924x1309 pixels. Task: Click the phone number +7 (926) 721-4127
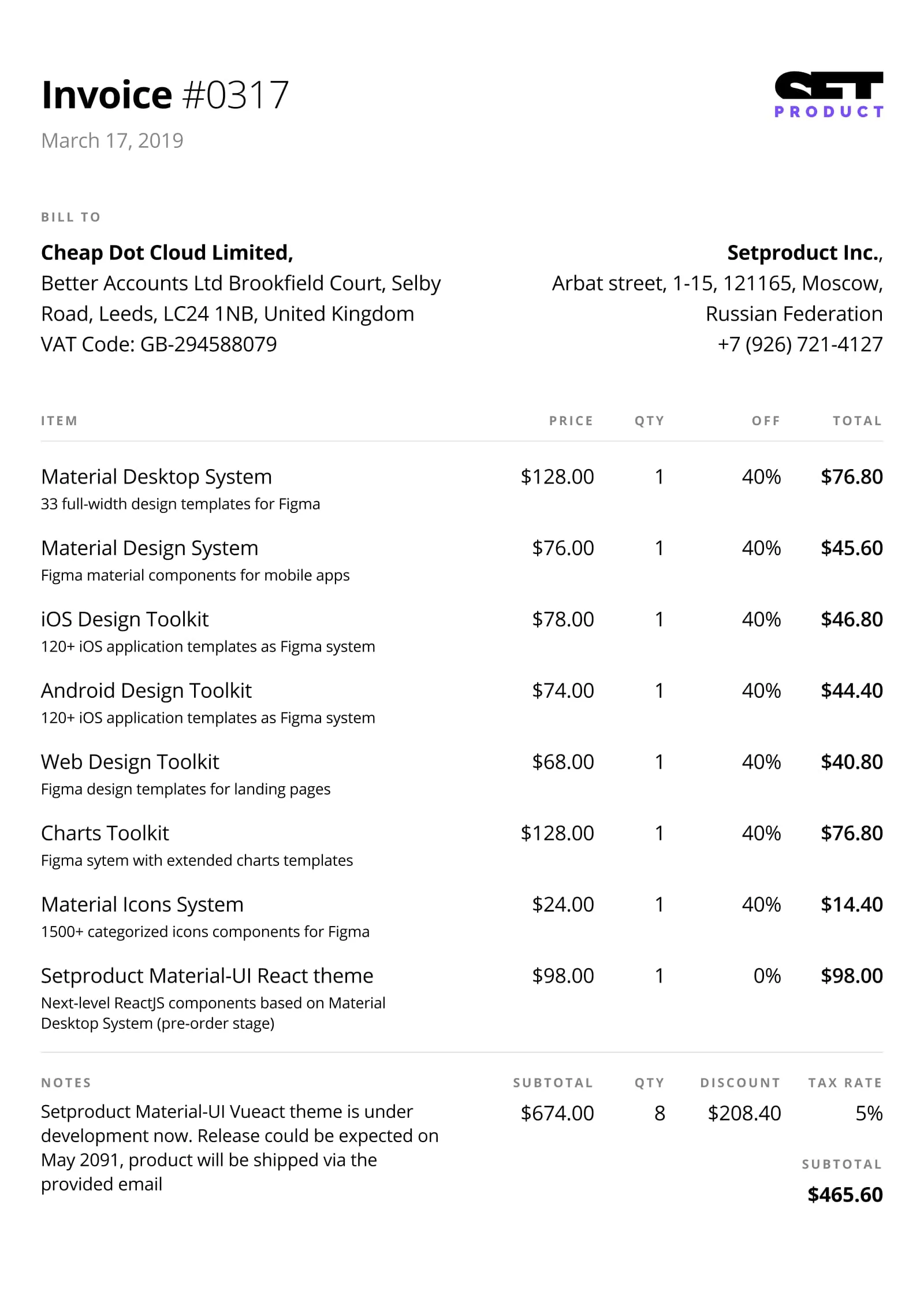click(800, 344)
